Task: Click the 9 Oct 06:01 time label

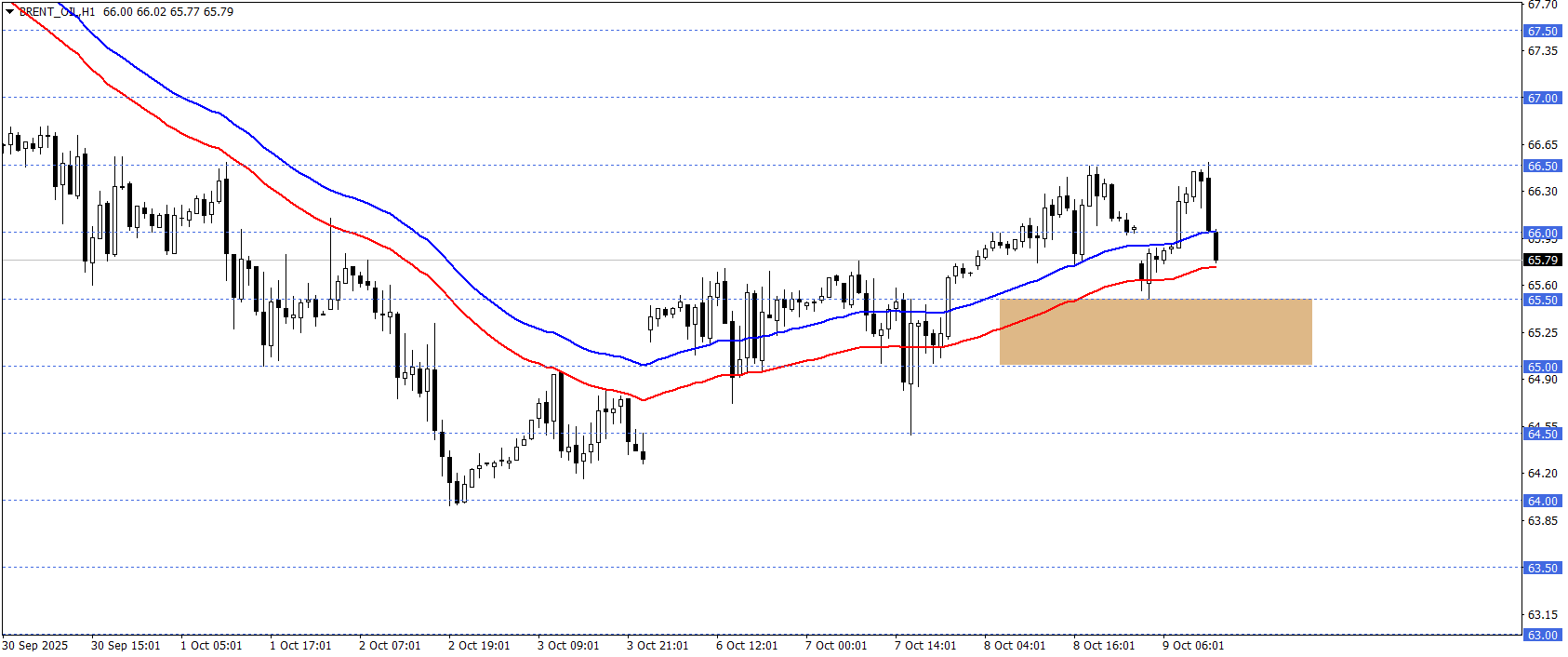Action: click(1193, 645)
